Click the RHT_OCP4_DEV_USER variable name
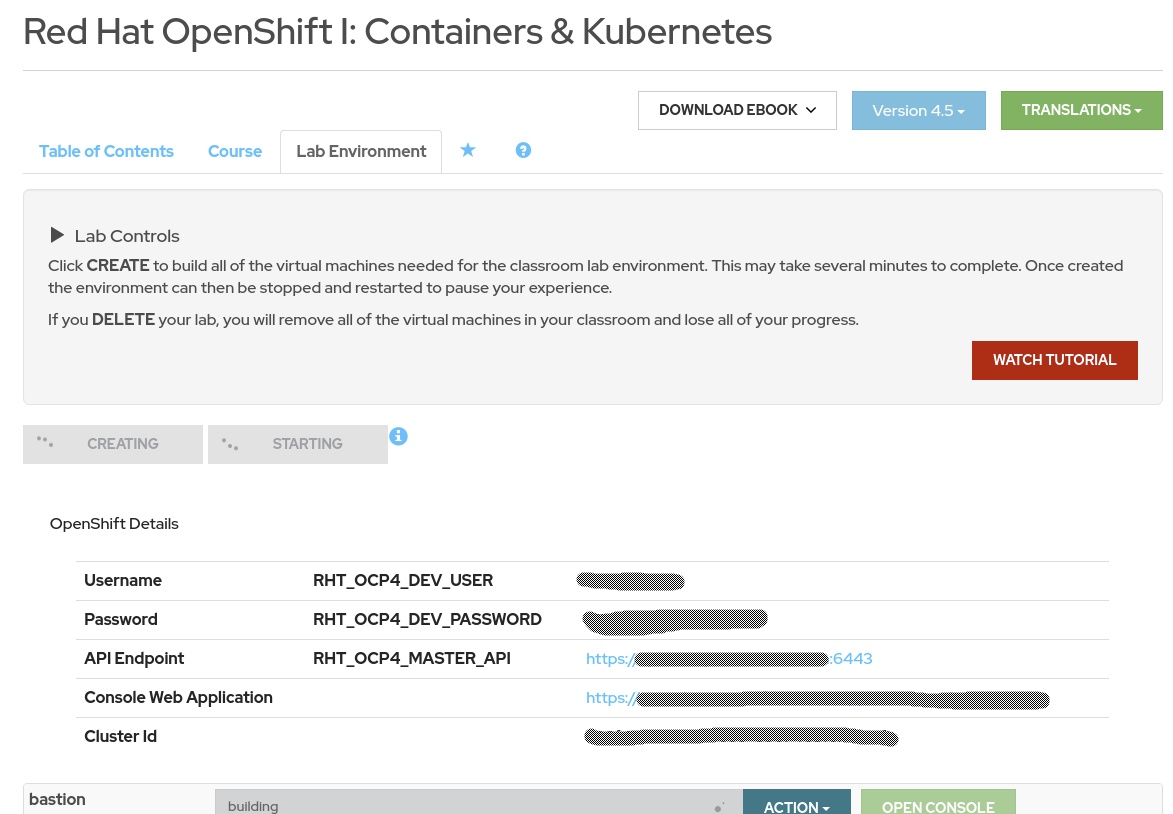The height and width of the screenshot is (814, 1173). [x=403, y=580]
